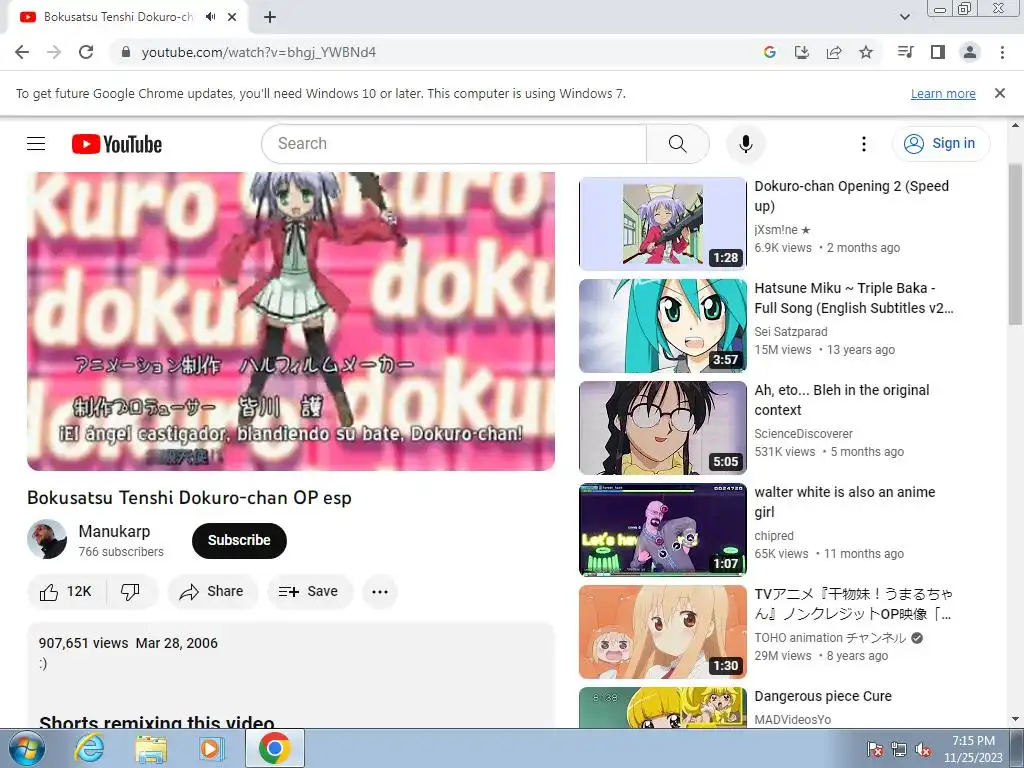Open more actions ellipsis under video
The height and width of the screenshot is (768, 1024).
380,592
